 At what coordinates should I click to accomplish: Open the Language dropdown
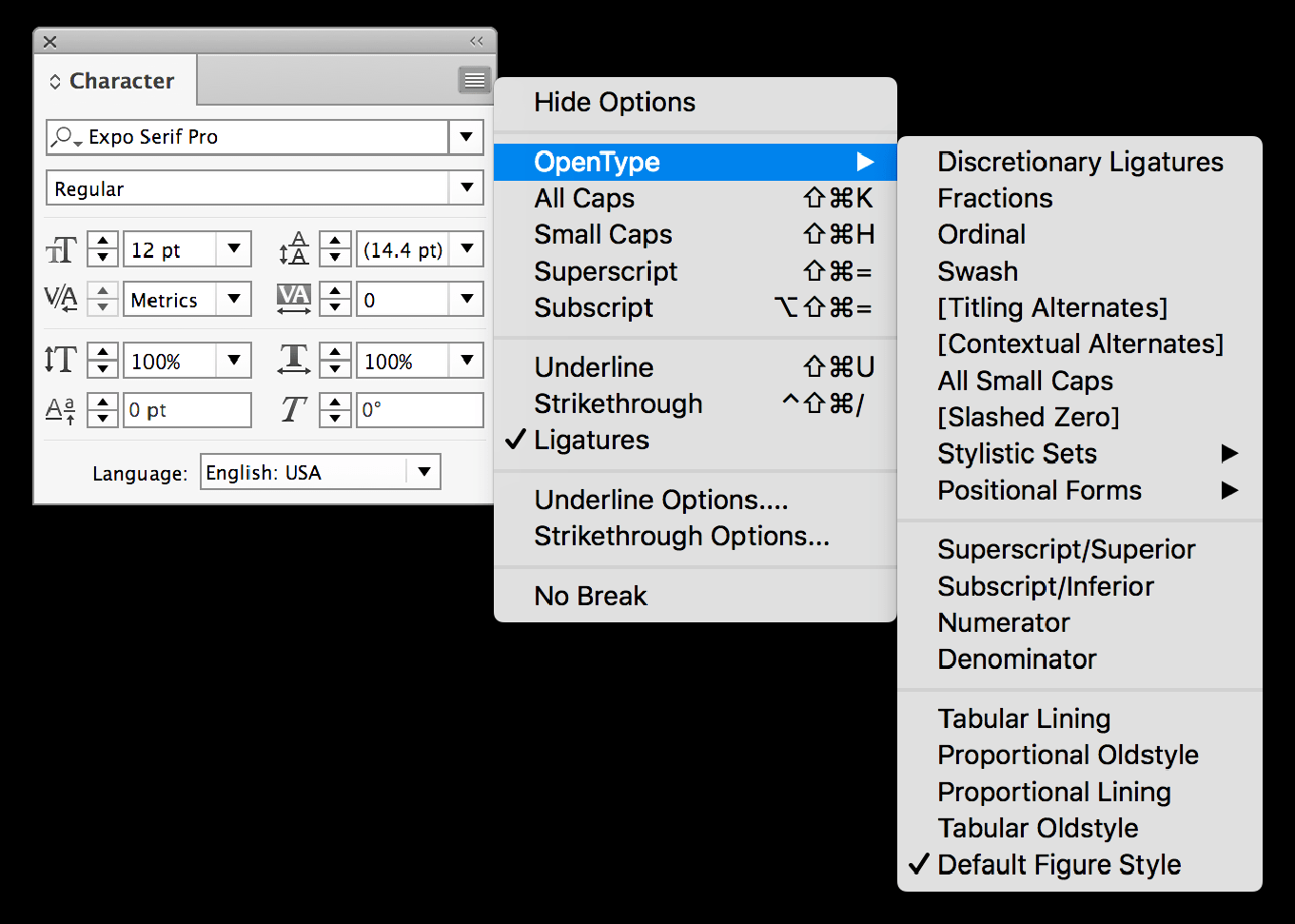(x=424, y=471)
